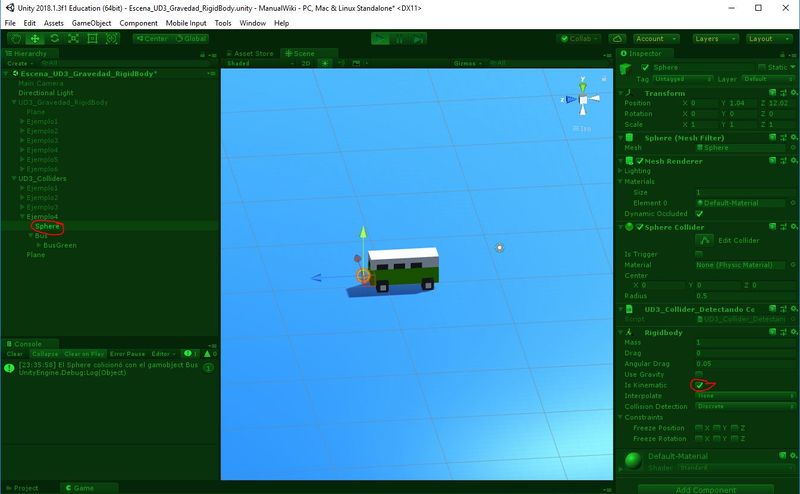Open the Tag dropdown
The image size is (800, 494).
pos(682,79)
